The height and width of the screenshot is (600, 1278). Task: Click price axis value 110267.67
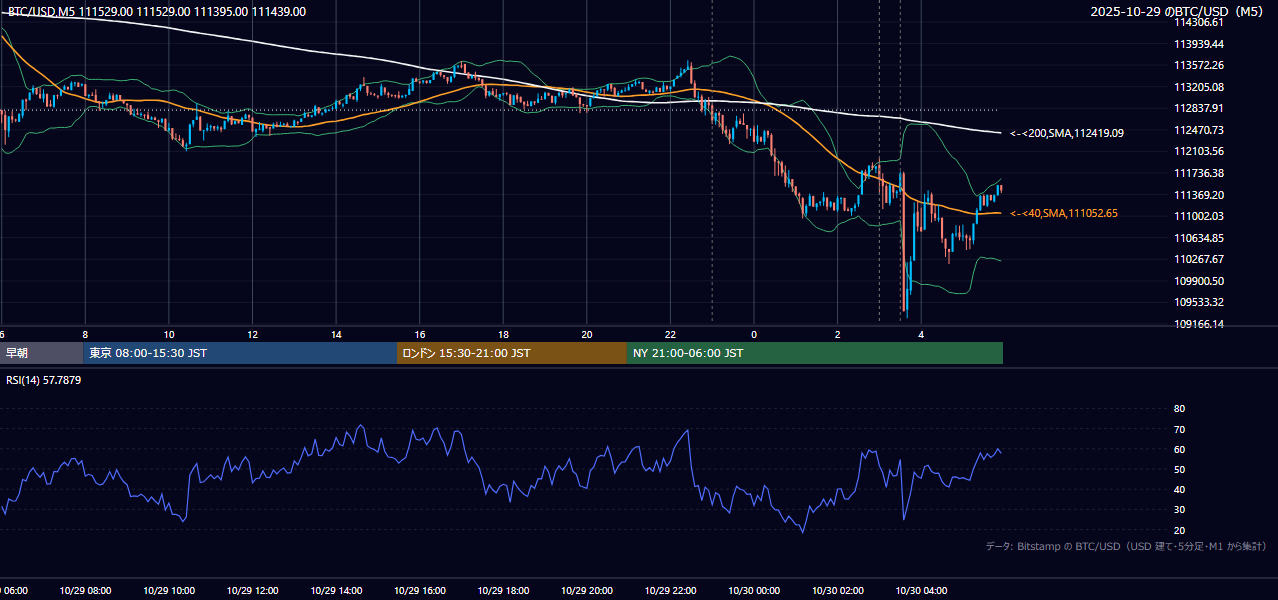click(1199, 259)
